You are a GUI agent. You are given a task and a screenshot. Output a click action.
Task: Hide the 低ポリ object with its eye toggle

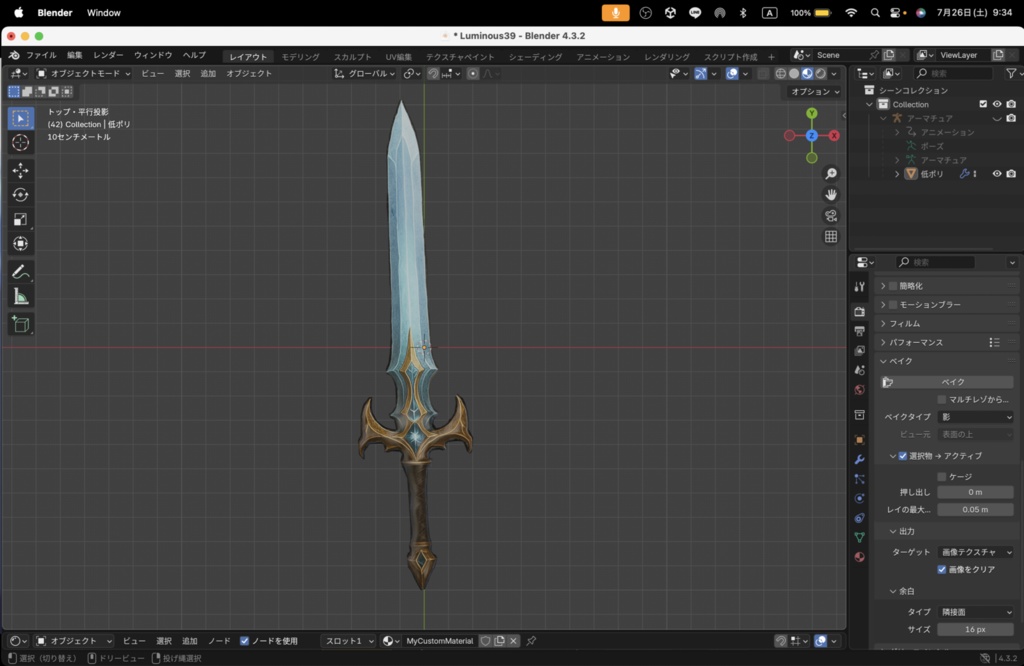[996, 173]
